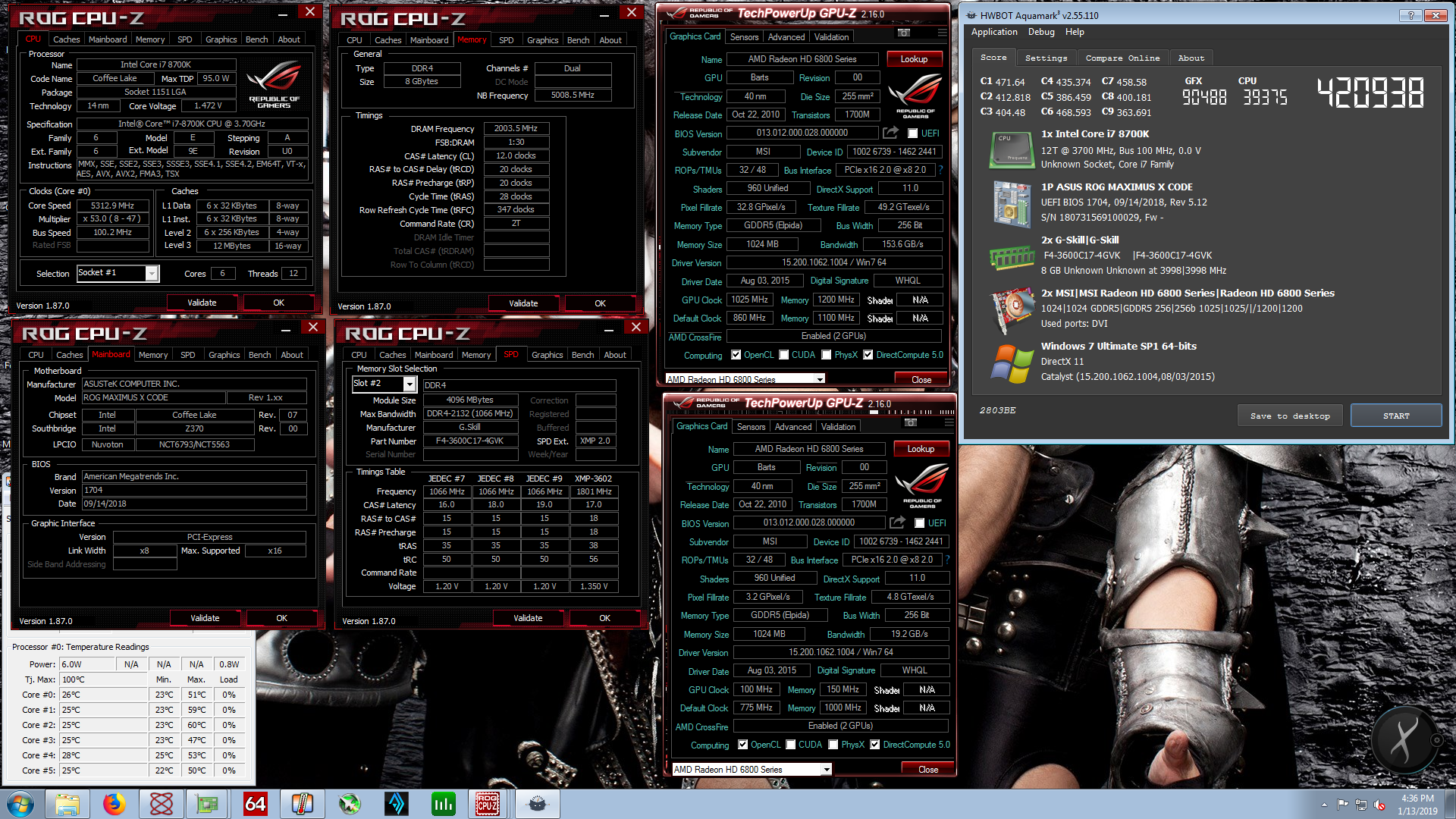Image resolution: width=1456 pixels, height=819 pixels.
Task: Toggle DirectCompute checkbox in top GPU-Z
Action: 868,355
